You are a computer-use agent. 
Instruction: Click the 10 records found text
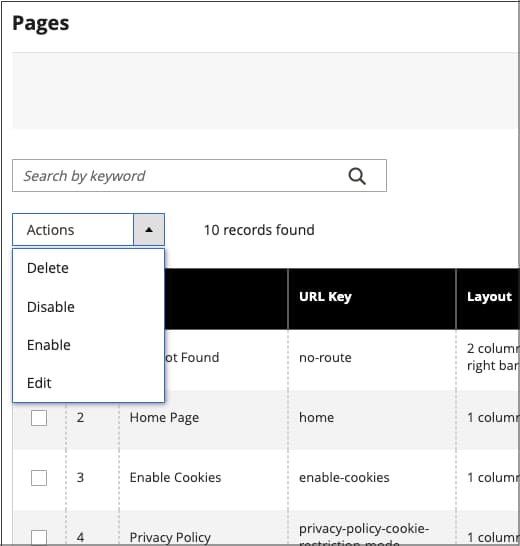click(x=259, y=230)
